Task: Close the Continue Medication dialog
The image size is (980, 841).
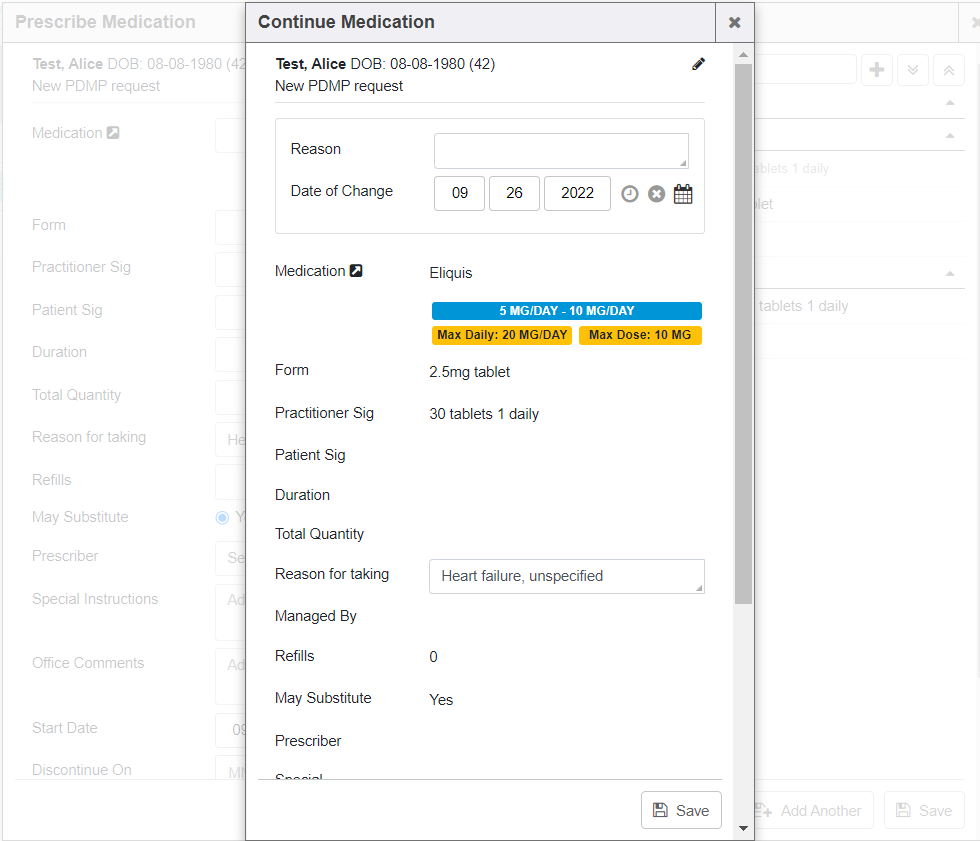Action: (x=734, y=22)
